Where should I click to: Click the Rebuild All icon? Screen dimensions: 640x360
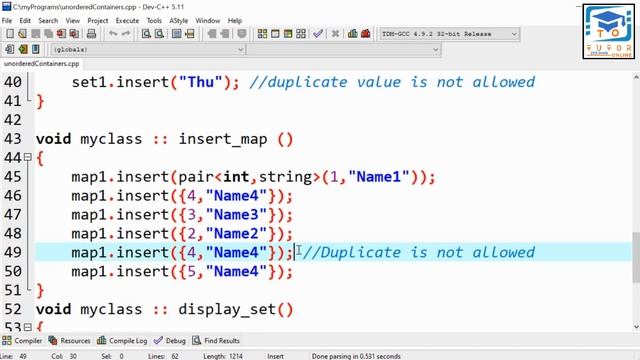(x=301, y=34)
